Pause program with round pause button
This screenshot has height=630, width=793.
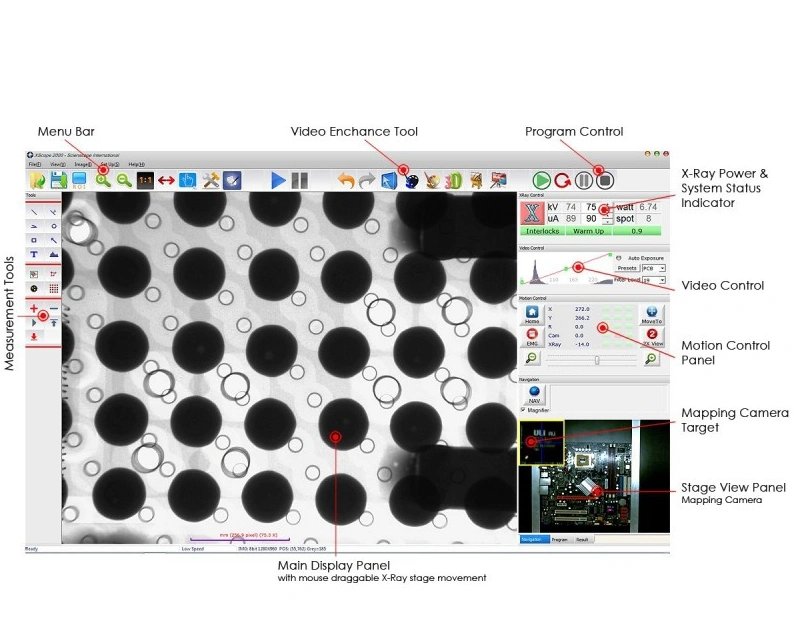click(x=584, y=181)
